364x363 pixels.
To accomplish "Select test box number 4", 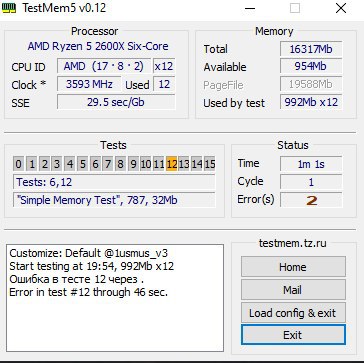I will [x=70, y=164].
